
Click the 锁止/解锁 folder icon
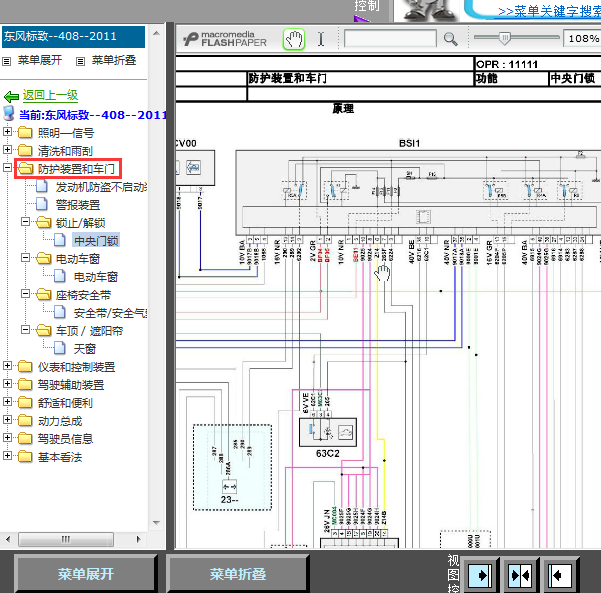click(x=43, y=222)
